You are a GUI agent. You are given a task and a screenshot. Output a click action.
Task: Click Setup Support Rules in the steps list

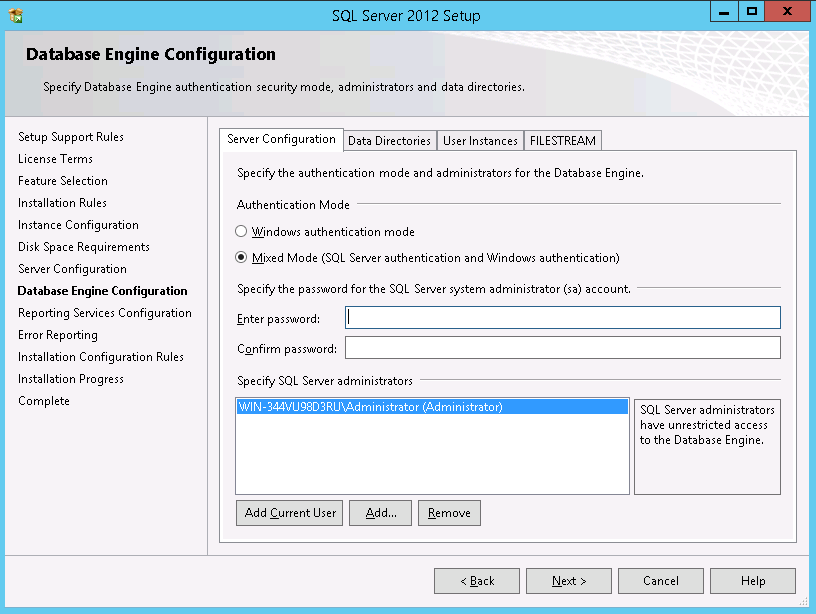pyautogui.click(x=71, y=137)
